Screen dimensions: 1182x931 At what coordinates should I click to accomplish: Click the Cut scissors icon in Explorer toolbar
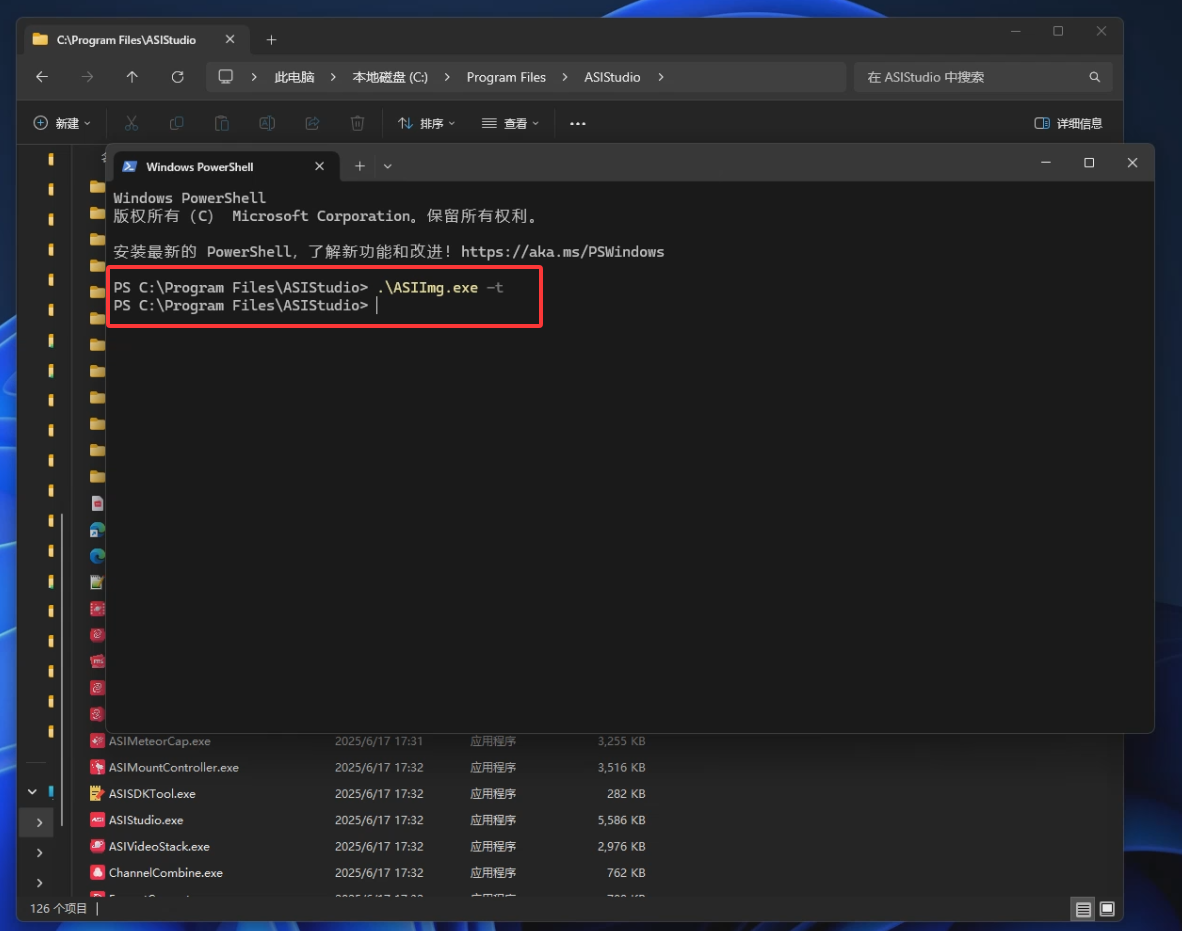(131, 123)
